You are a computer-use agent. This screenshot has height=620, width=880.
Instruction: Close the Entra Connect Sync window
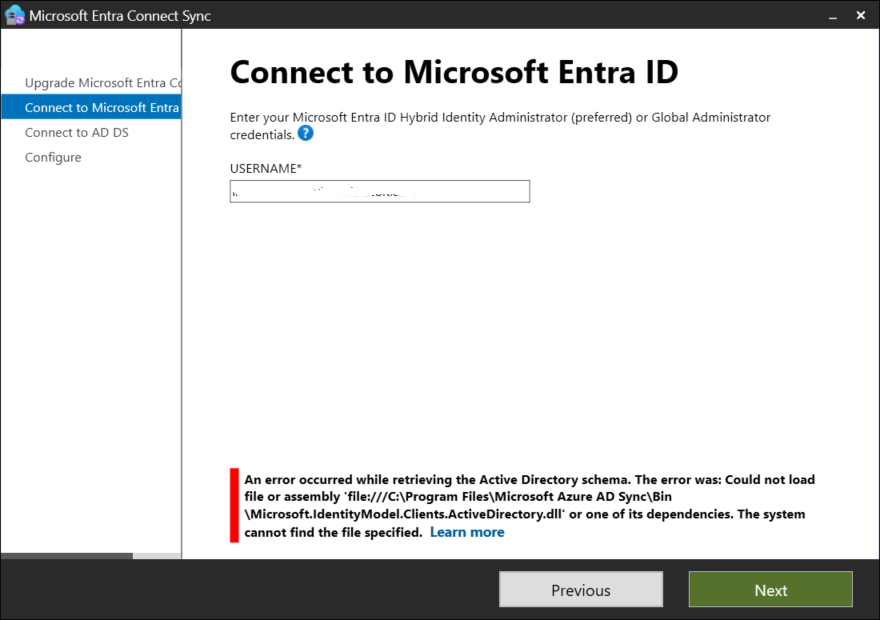coord(860,15)
